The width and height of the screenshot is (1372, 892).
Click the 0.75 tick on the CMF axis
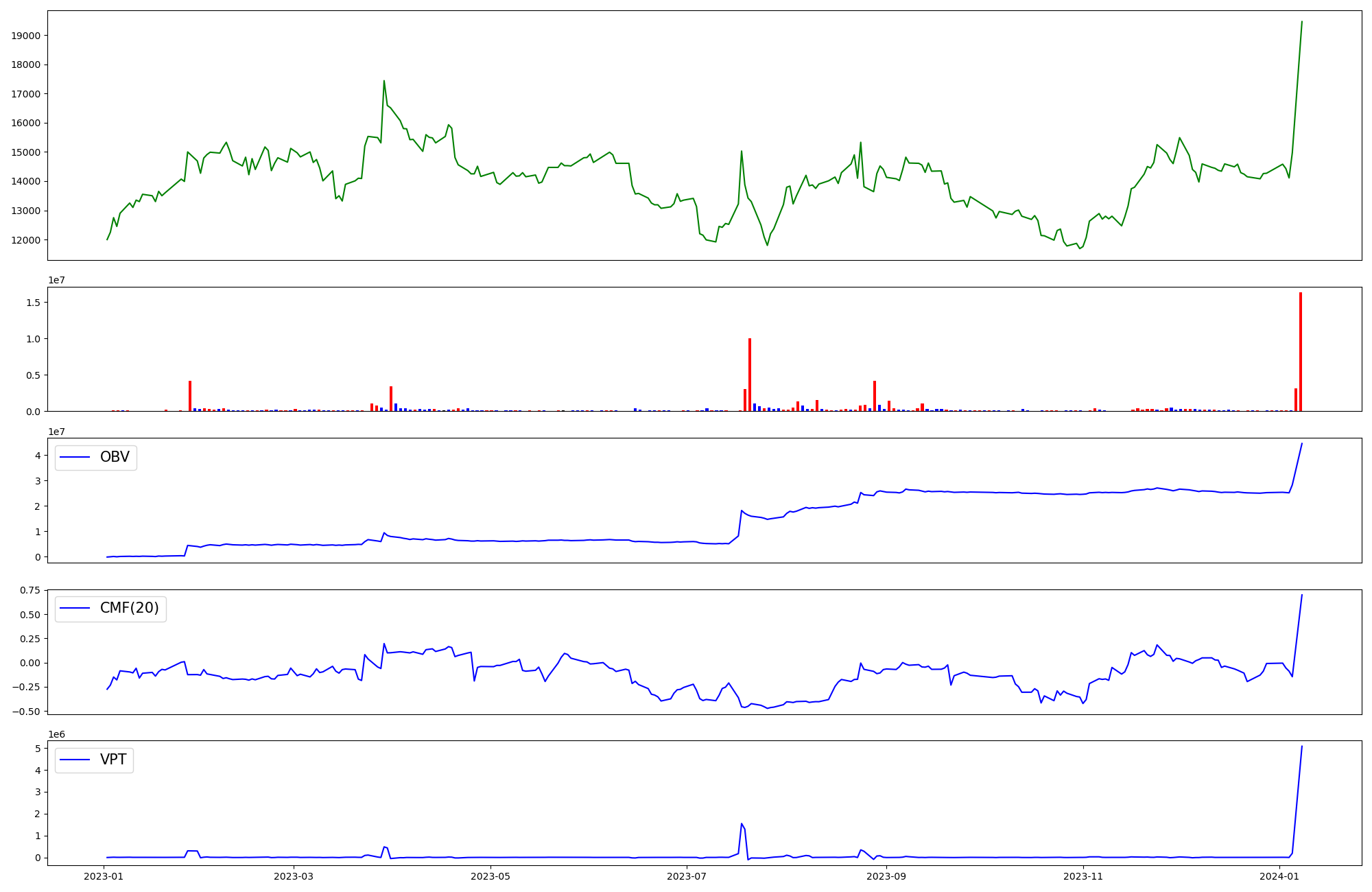(x=30, y=590)
